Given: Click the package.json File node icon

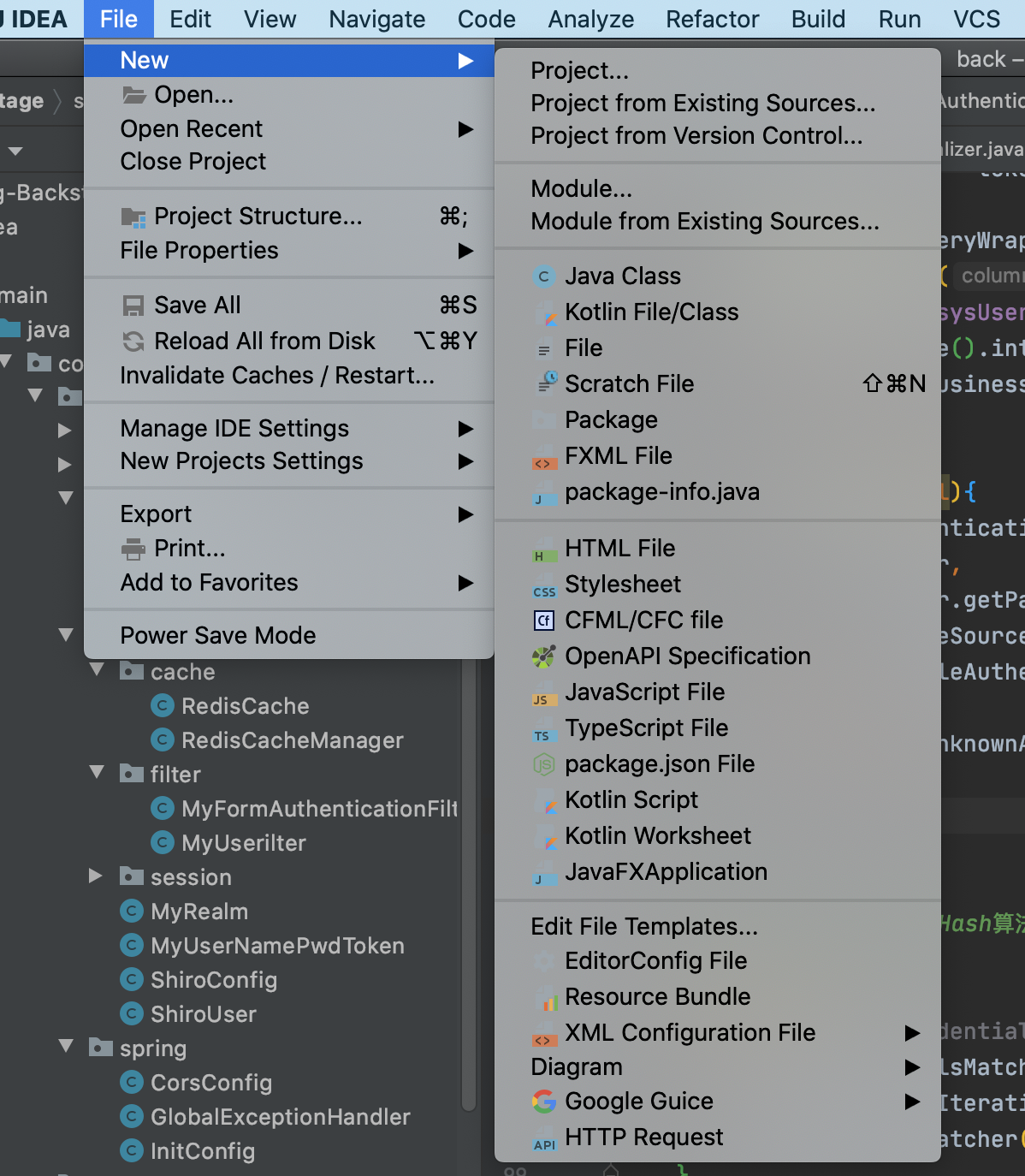Looking at the screenshot, I should pos(543,764).
